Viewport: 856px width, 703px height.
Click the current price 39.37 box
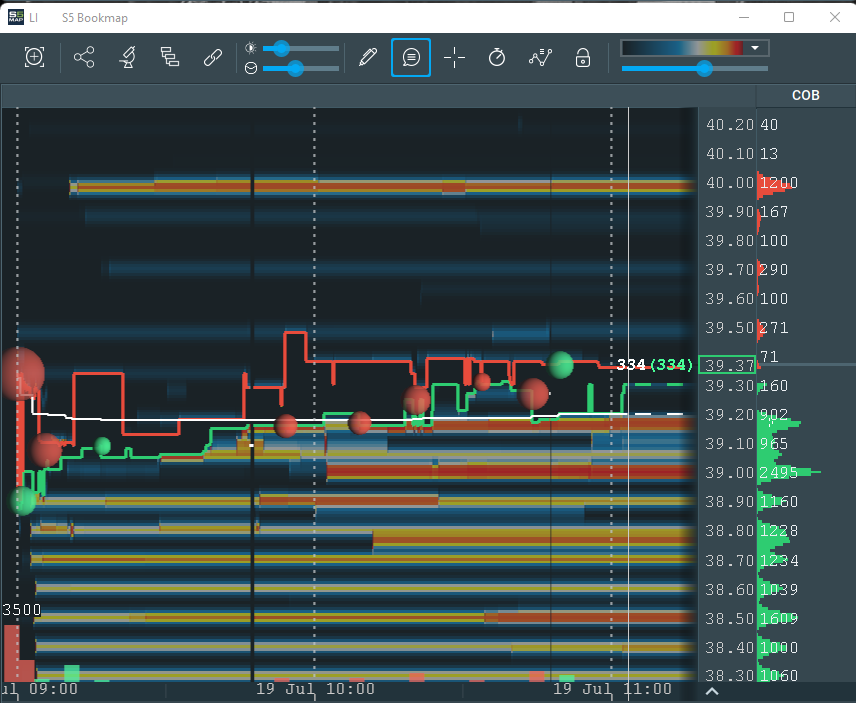(x=727, y=365)
